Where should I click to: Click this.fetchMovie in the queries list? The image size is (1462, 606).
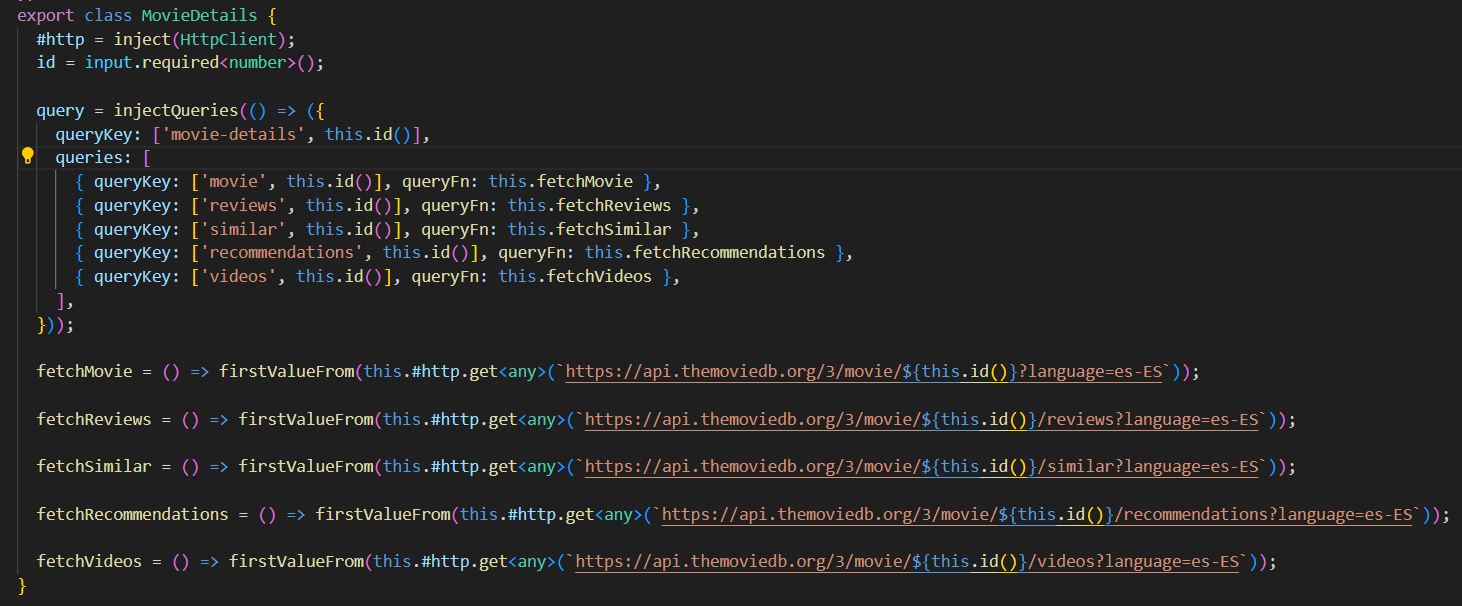coord(561,181)
